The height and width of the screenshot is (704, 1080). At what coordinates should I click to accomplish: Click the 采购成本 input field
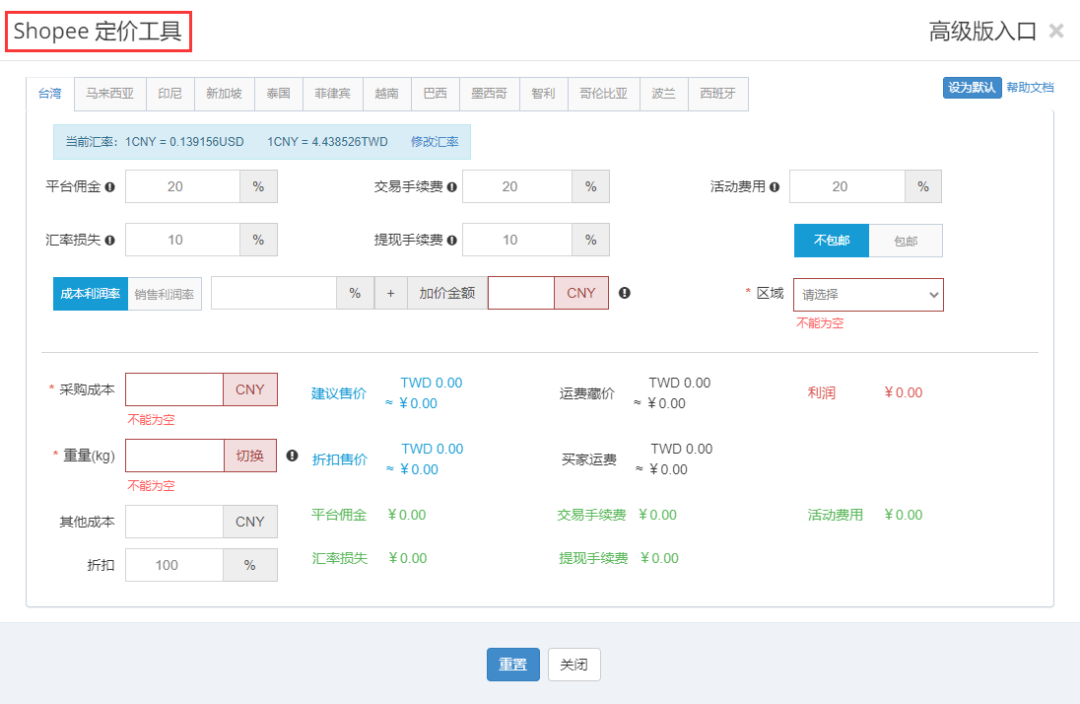pyautogui.click(x=174, y=389)
